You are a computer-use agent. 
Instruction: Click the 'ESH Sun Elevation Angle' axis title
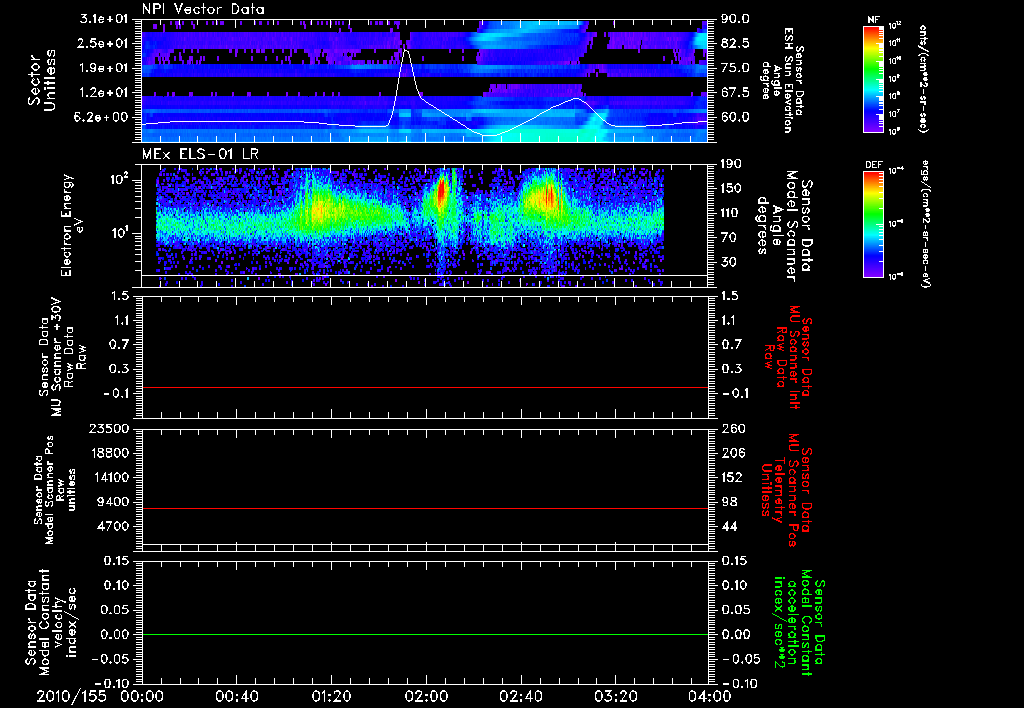coord(783,80)
